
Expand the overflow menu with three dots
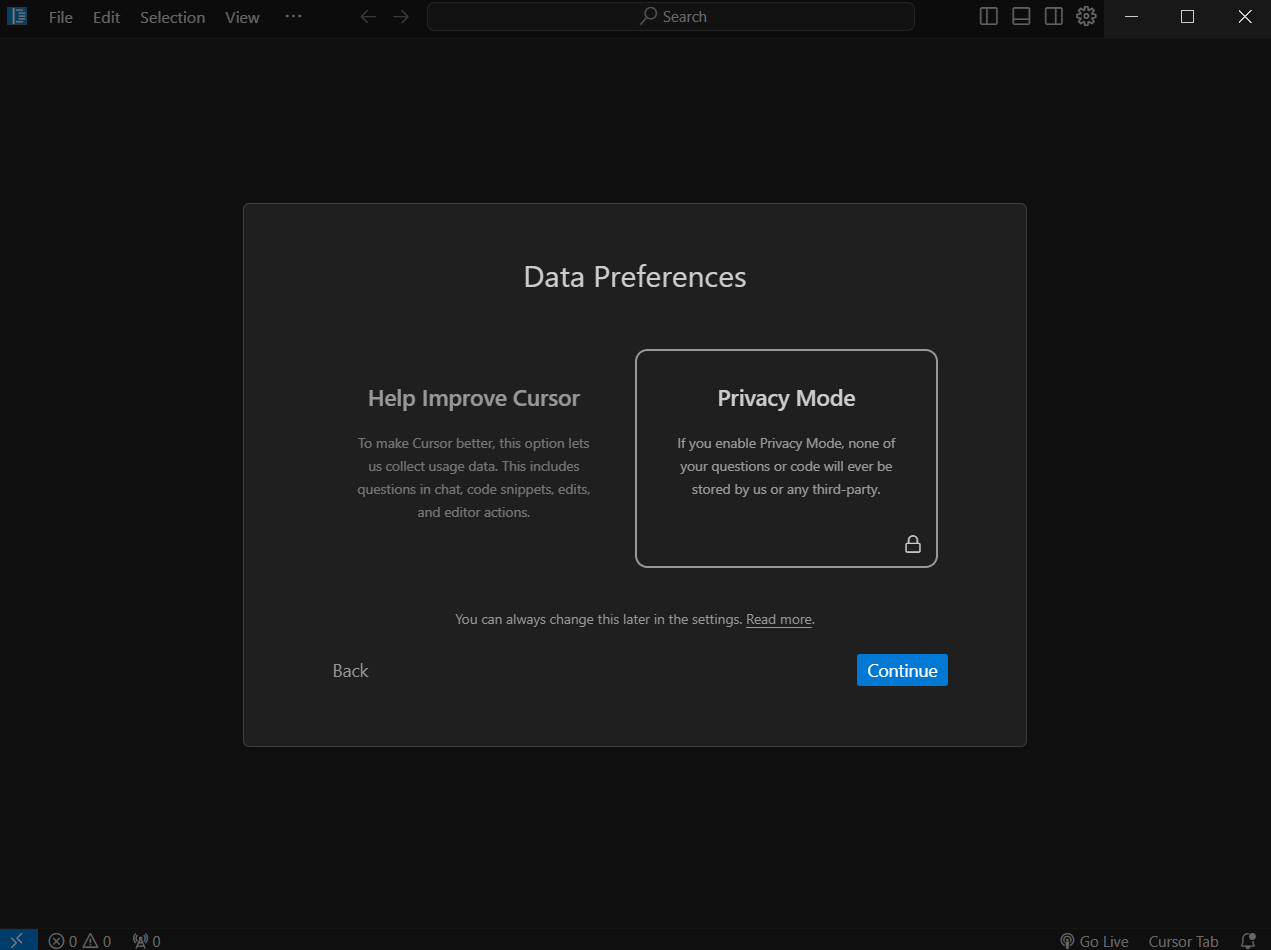pos(293,17)
